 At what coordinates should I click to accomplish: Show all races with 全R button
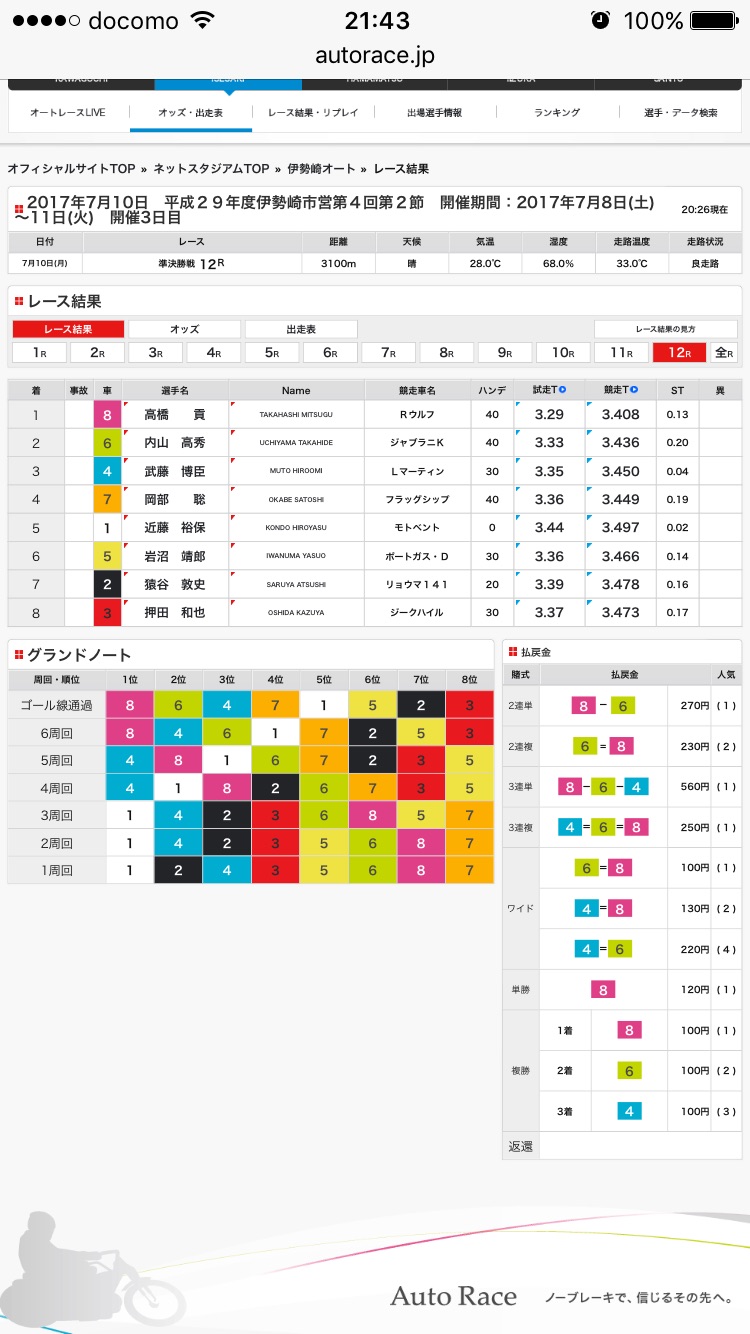(x=724, y=352)
